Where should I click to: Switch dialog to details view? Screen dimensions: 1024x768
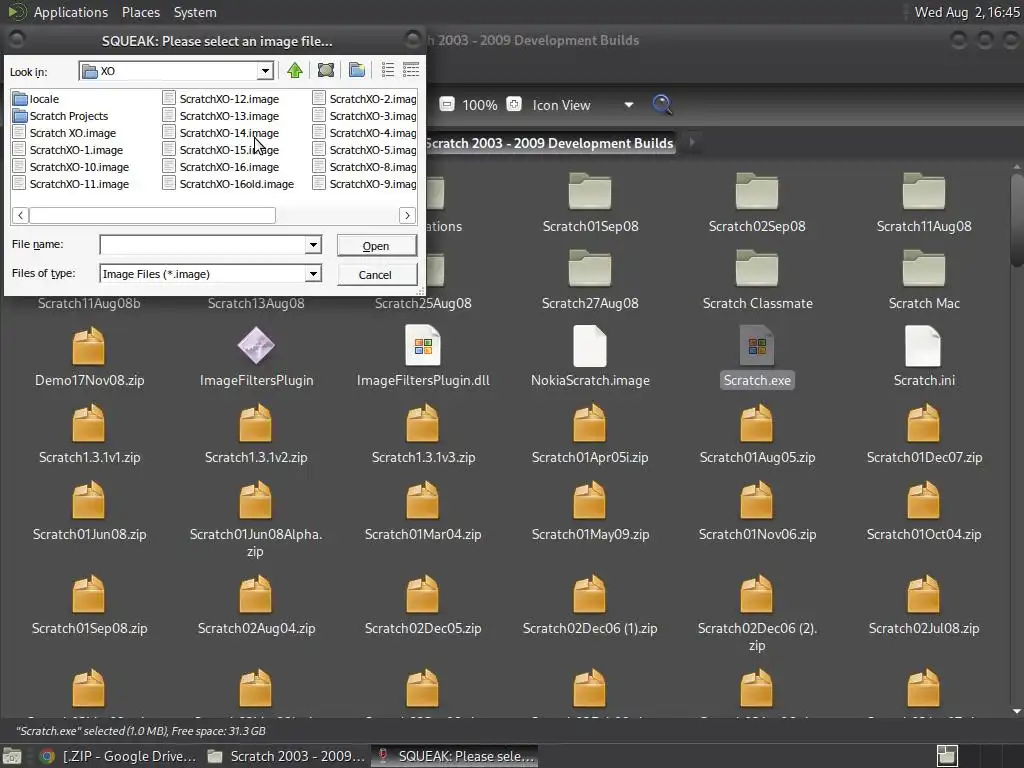point(411,70)
